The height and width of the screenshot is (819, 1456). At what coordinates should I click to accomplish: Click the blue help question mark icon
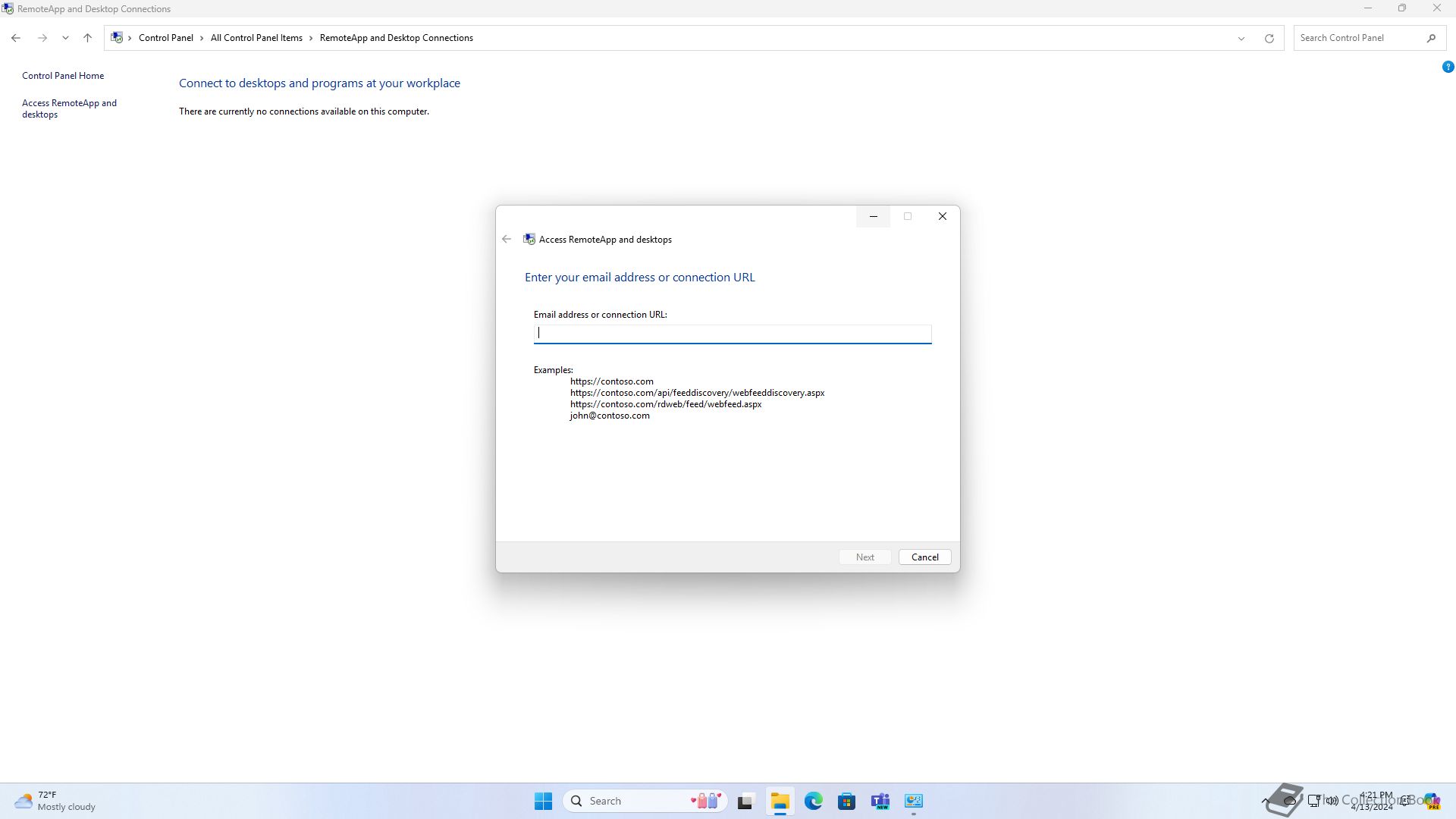pos(1448,67)
